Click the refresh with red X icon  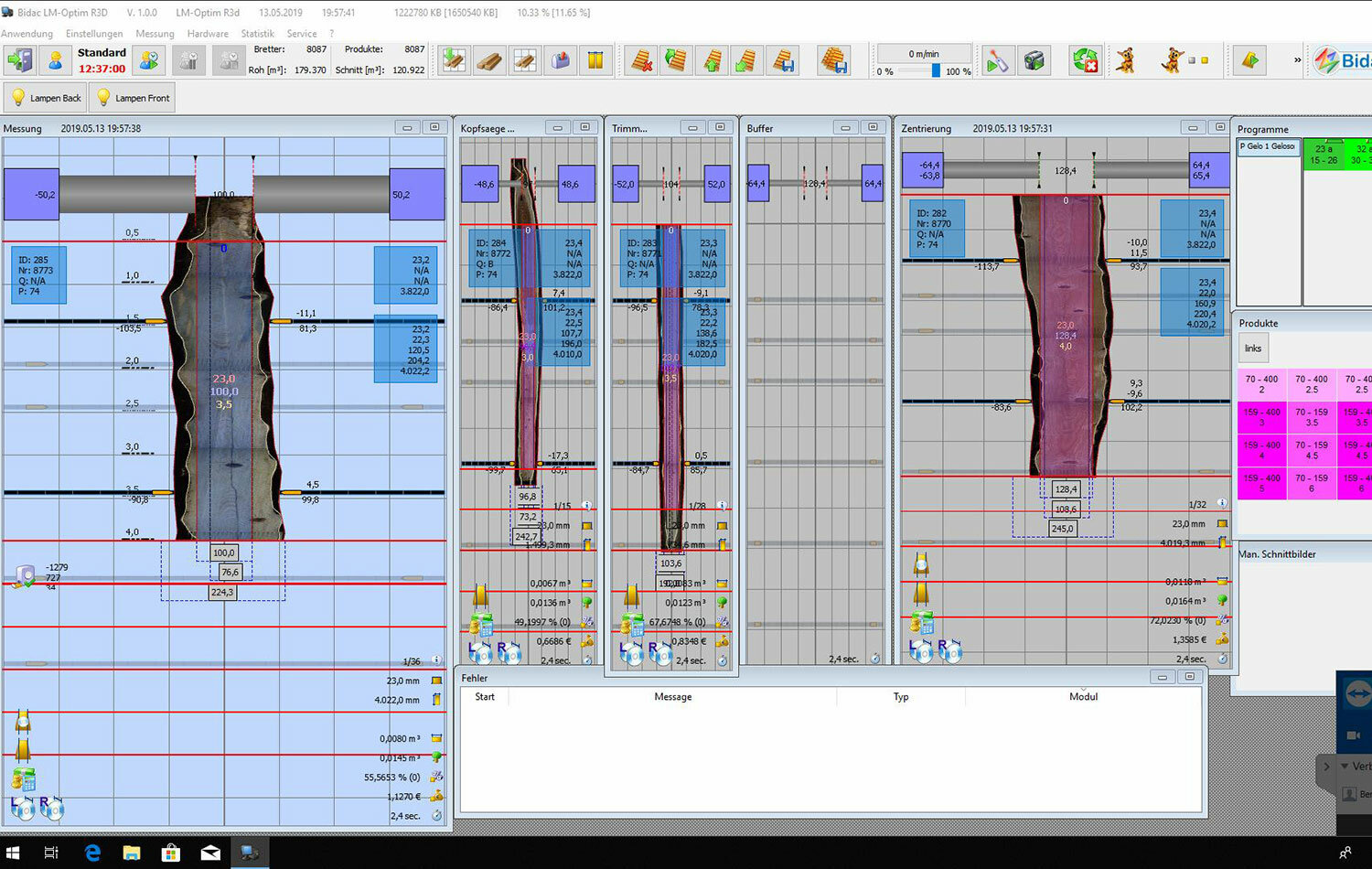(x=1086, y=61)
